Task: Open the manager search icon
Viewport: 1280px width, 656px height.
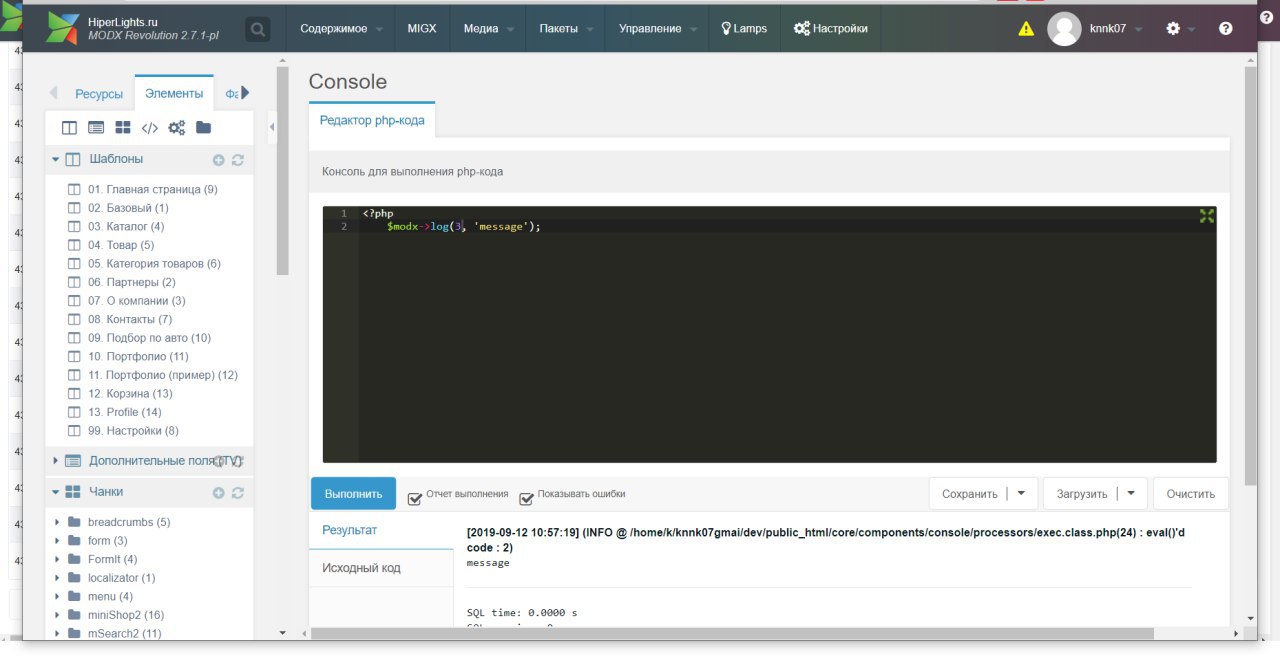Action: click(x=258, y=30)
